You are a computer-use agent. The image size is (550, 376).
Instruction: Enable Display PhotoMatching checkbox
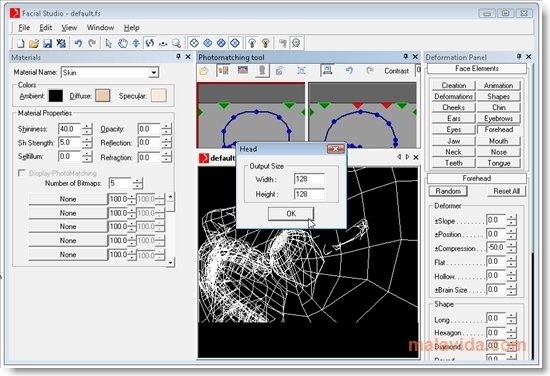tap(22, 173)
